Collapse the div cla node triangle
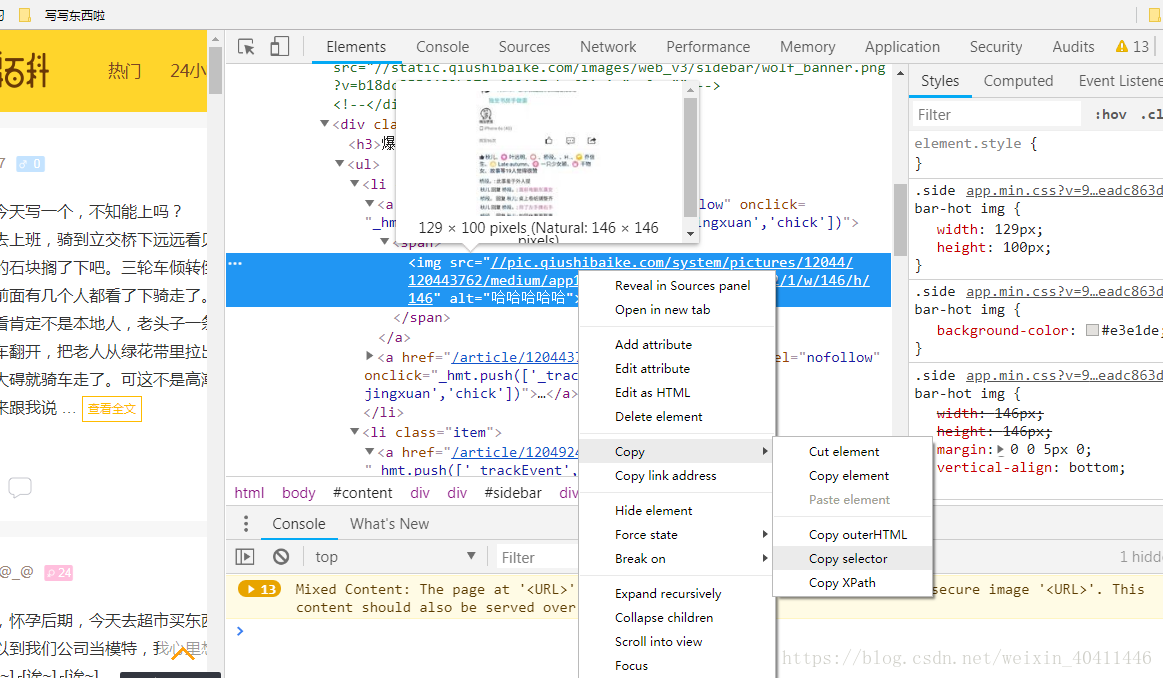 [324, 123]
